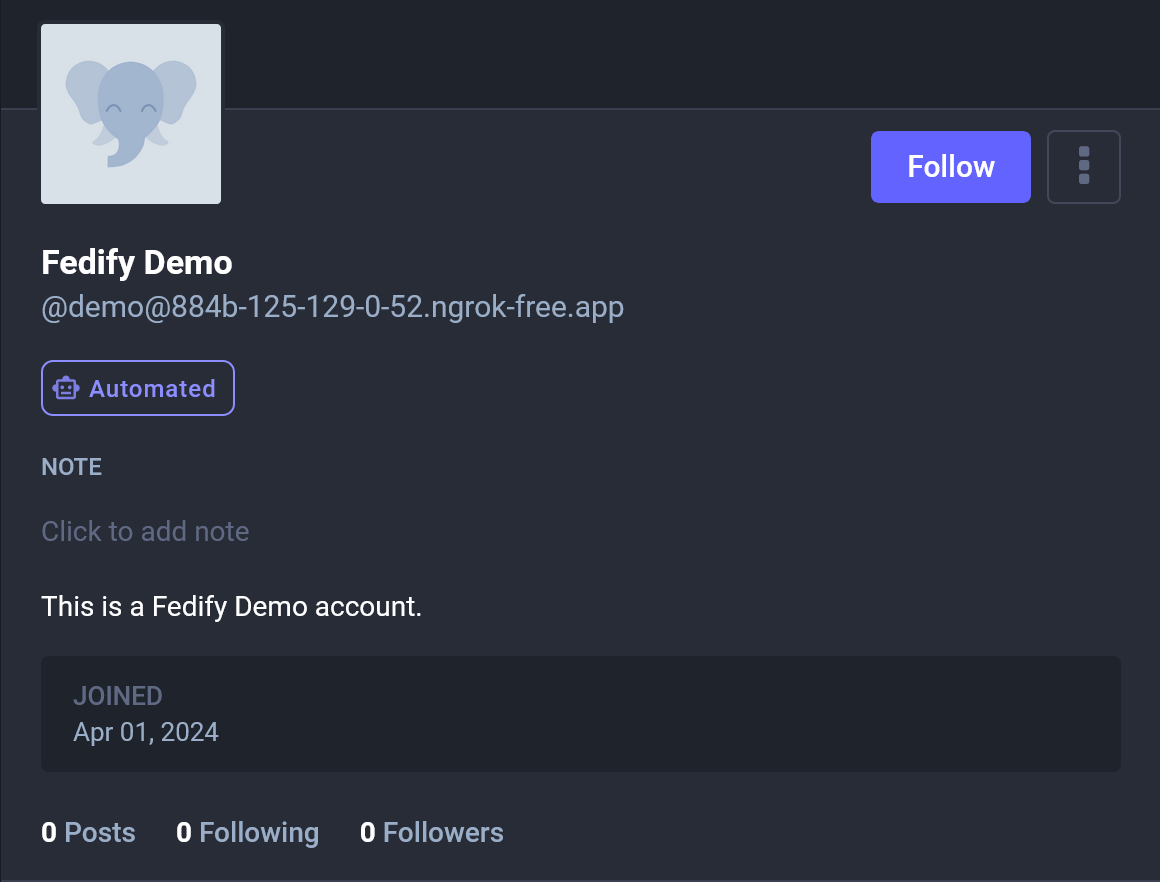1160x882 pixels.
Task: Click the 'Click to add note' field
Action: (x=145, y=531)
